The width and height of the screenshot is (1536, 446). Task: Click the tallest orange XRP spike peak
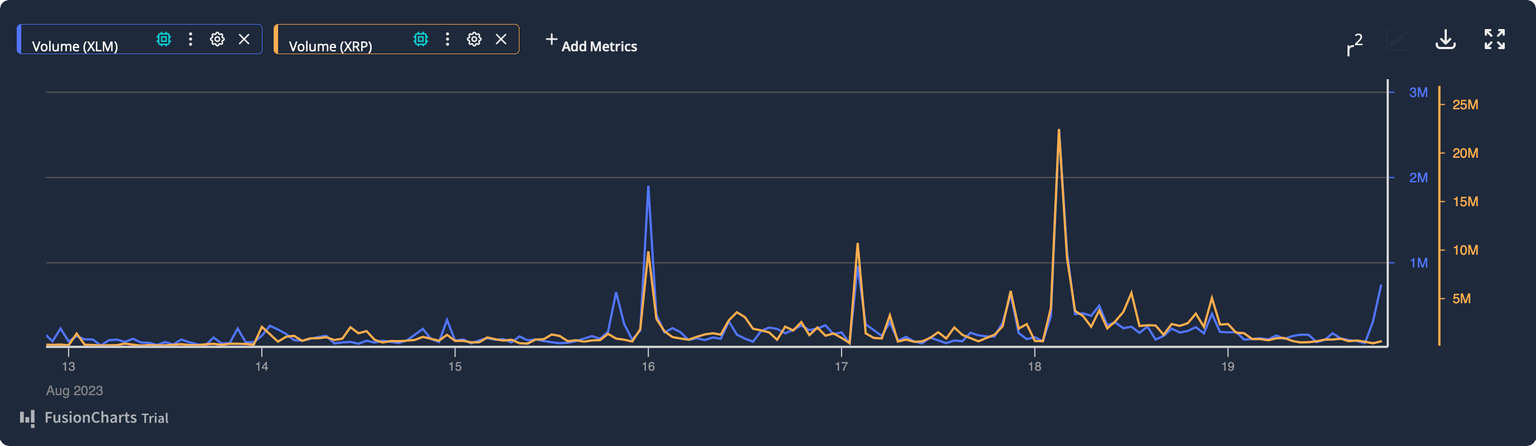click(1058, 130)
